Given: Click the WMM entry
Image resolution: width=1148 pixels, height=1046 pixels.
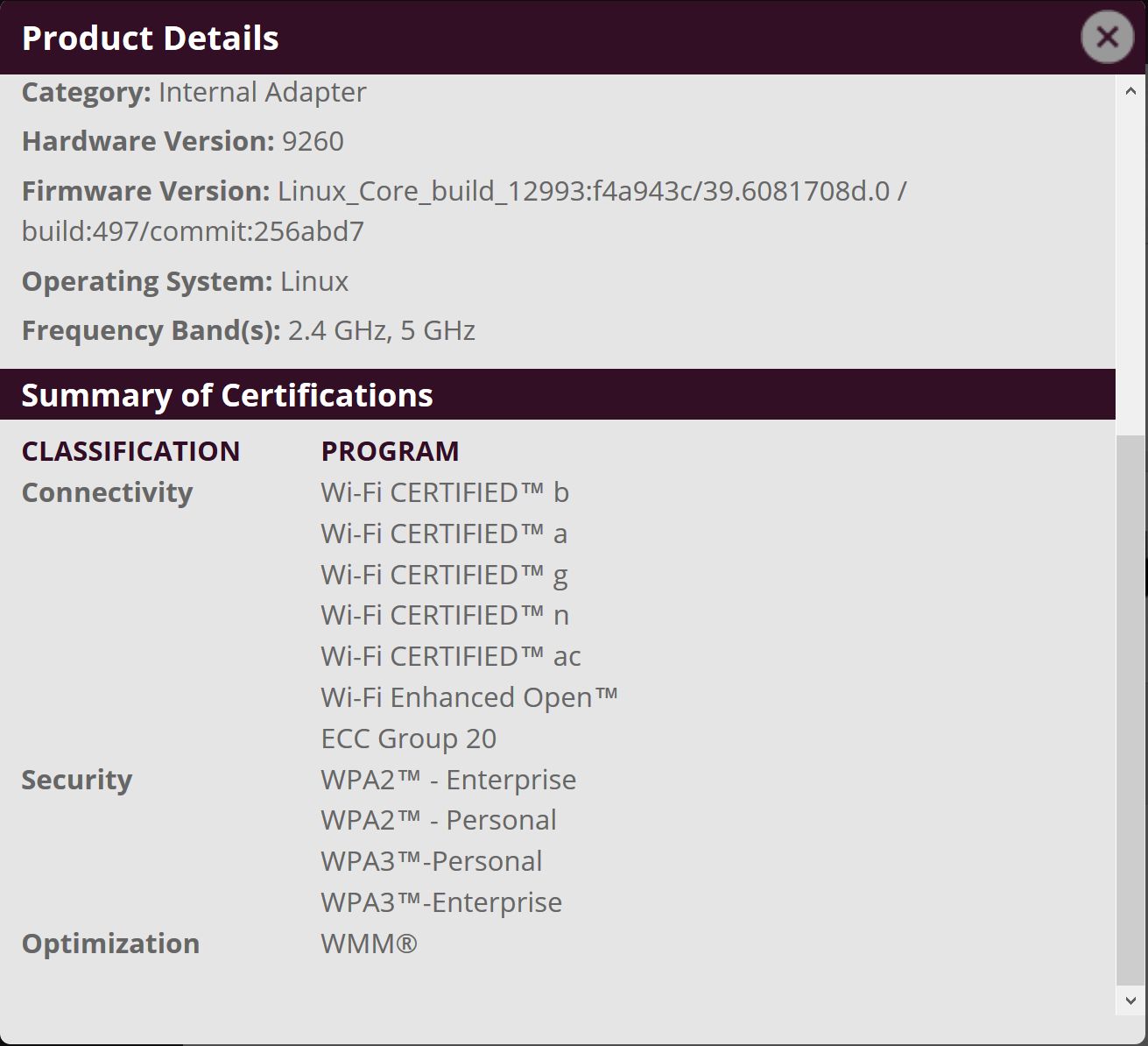Looking at the screenshot, I should (369, 944).
